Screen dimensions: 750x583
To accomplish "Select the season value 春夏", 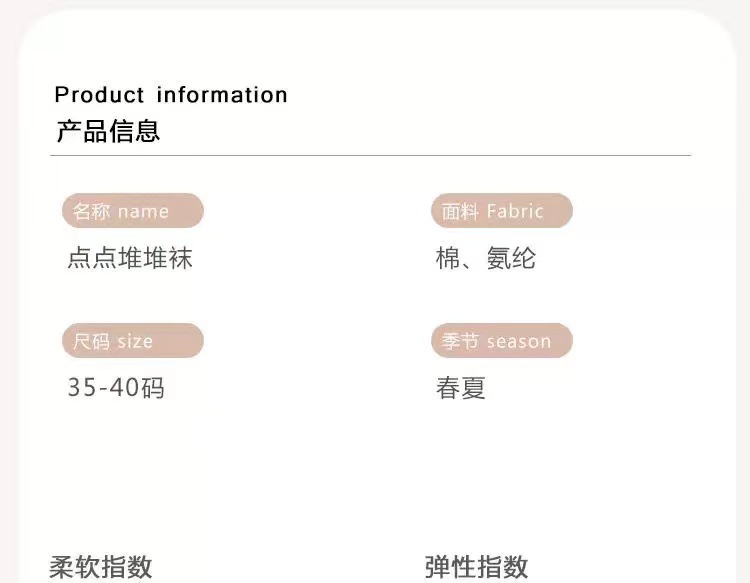I will (x=461, y=388).
